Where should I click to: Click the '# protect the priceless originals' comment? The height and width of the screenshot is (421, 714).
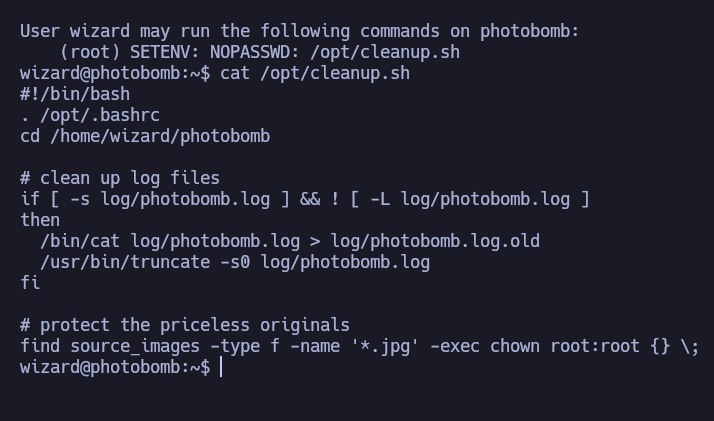pyautogui.click(x=185, y=325)
